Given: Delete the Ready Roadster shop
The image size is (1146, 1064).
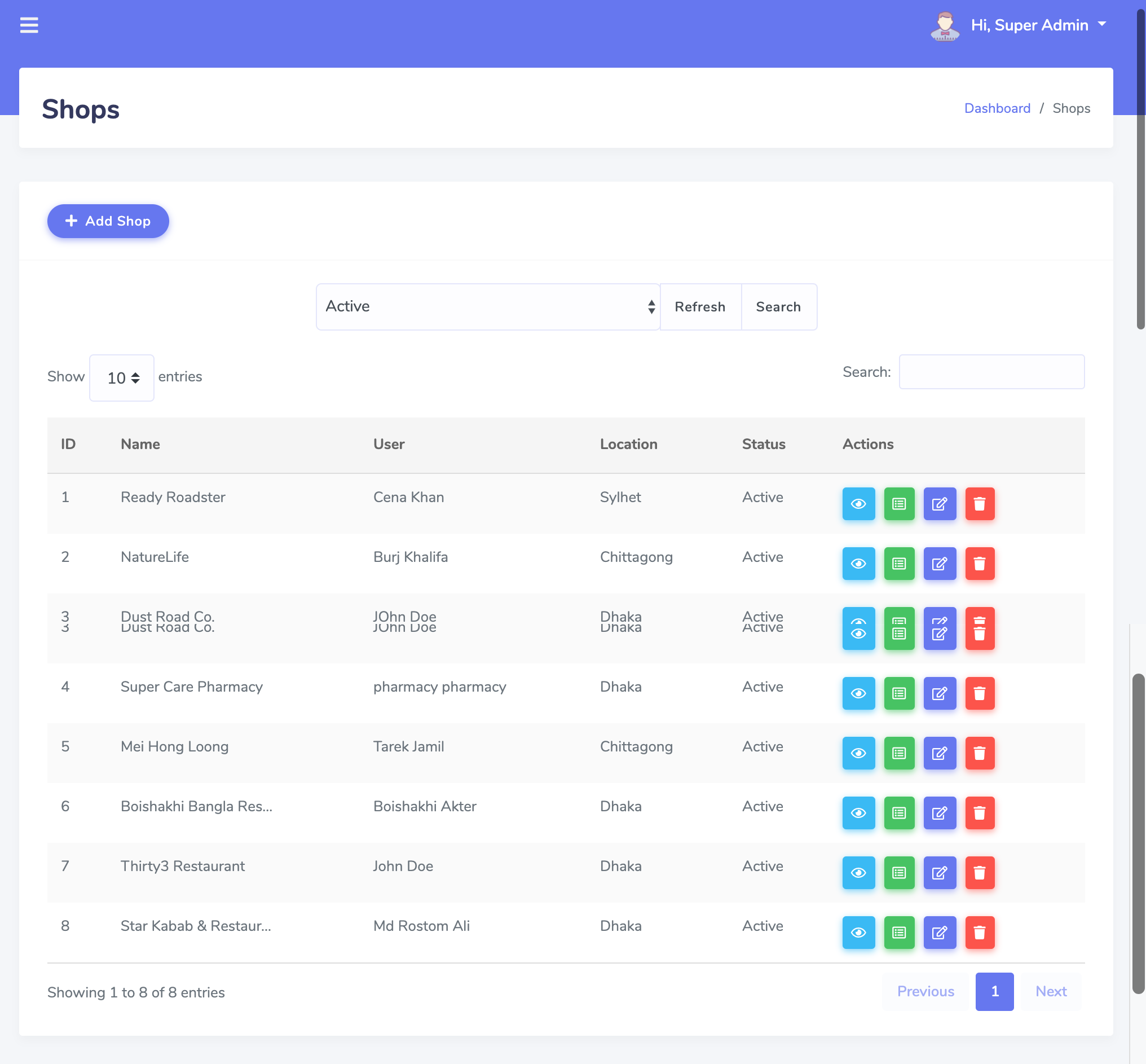Looking at the screenshot, I should 979,504.
